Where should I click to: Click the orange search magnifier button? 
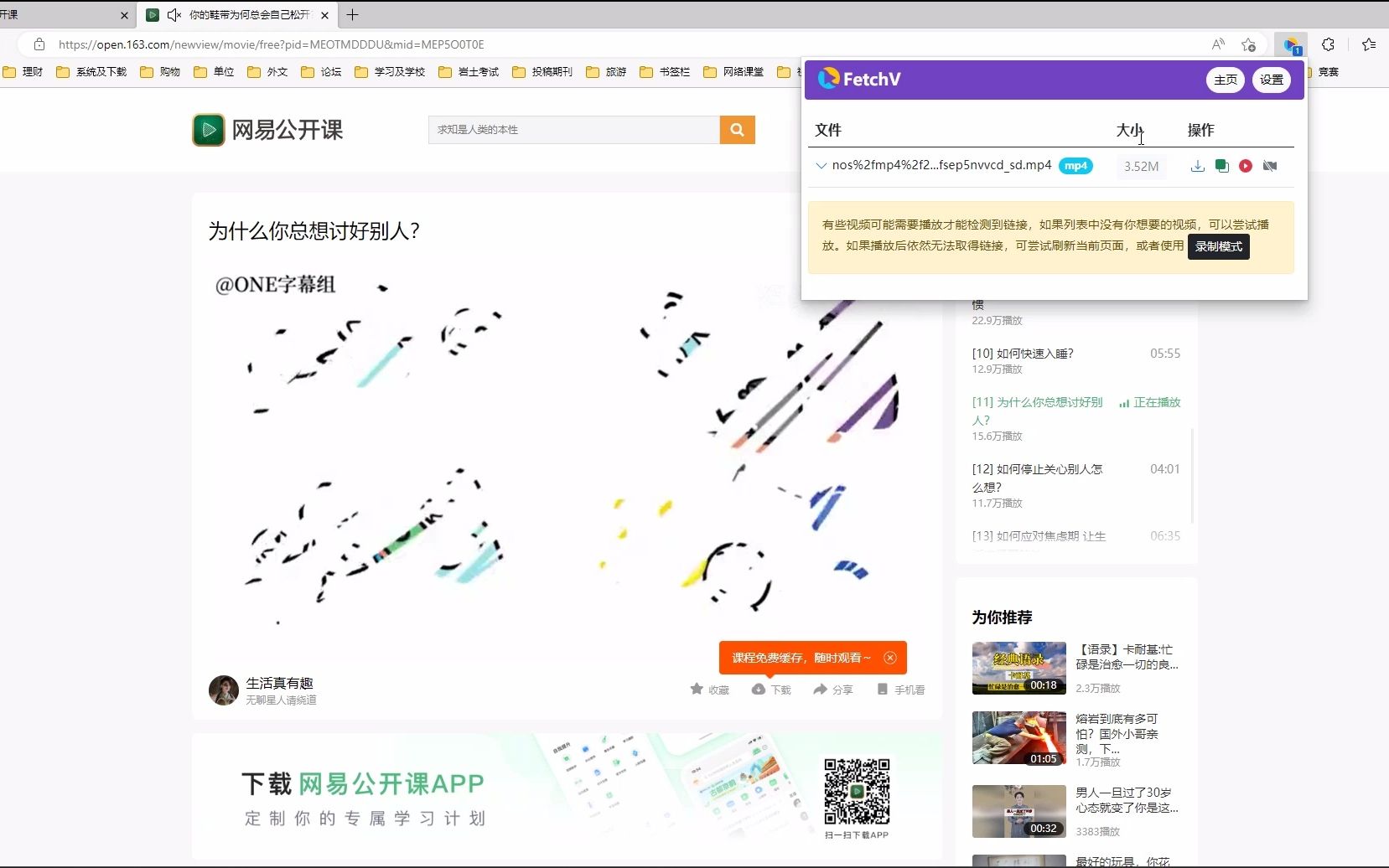click(x=738, y=130)
